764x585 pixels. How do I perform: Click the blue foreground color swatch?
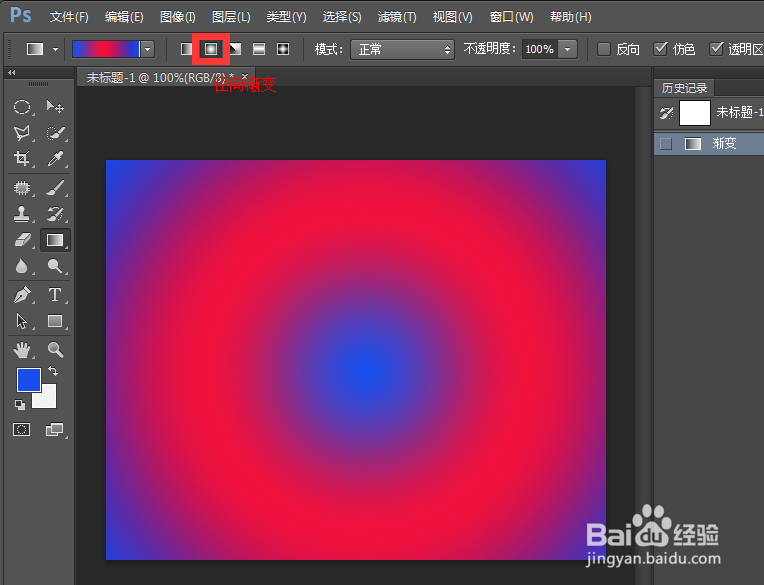click(x=29, y=380)
